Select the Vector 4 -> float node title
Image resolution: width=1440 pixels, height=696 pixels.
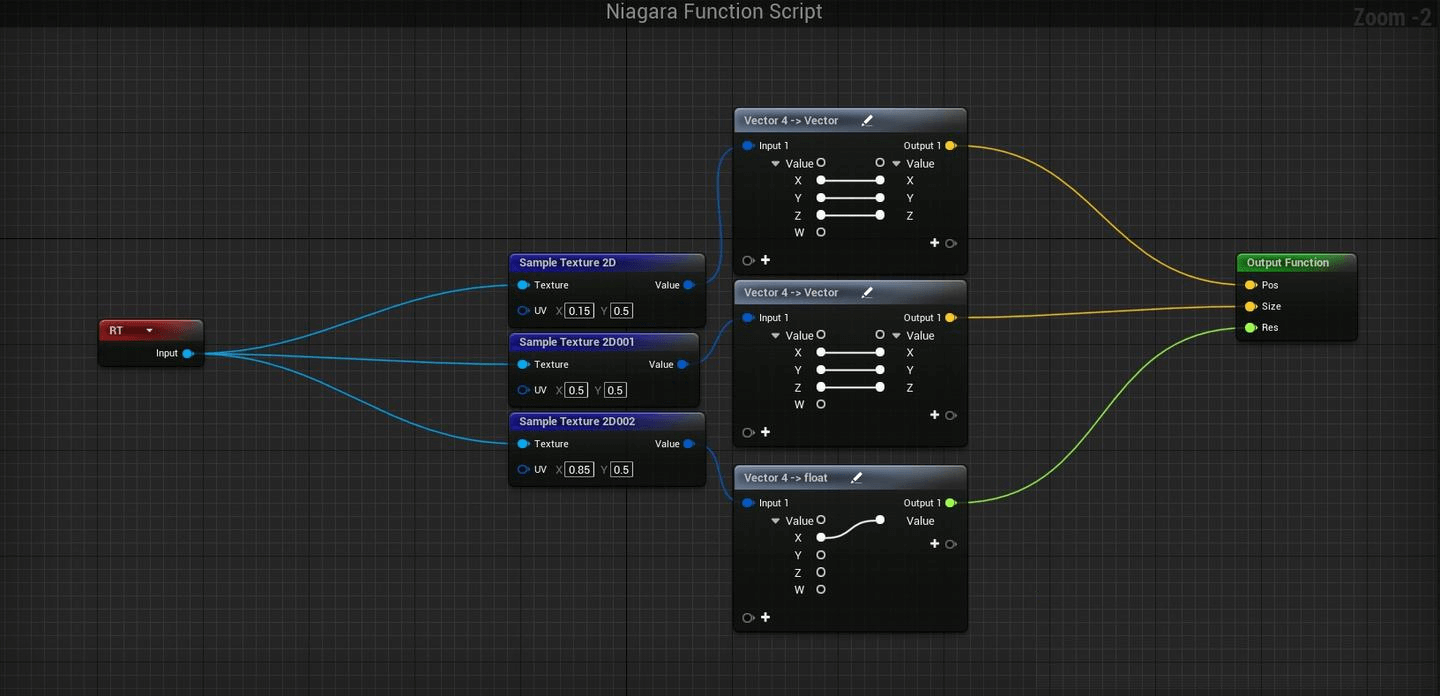coord(786,478)
